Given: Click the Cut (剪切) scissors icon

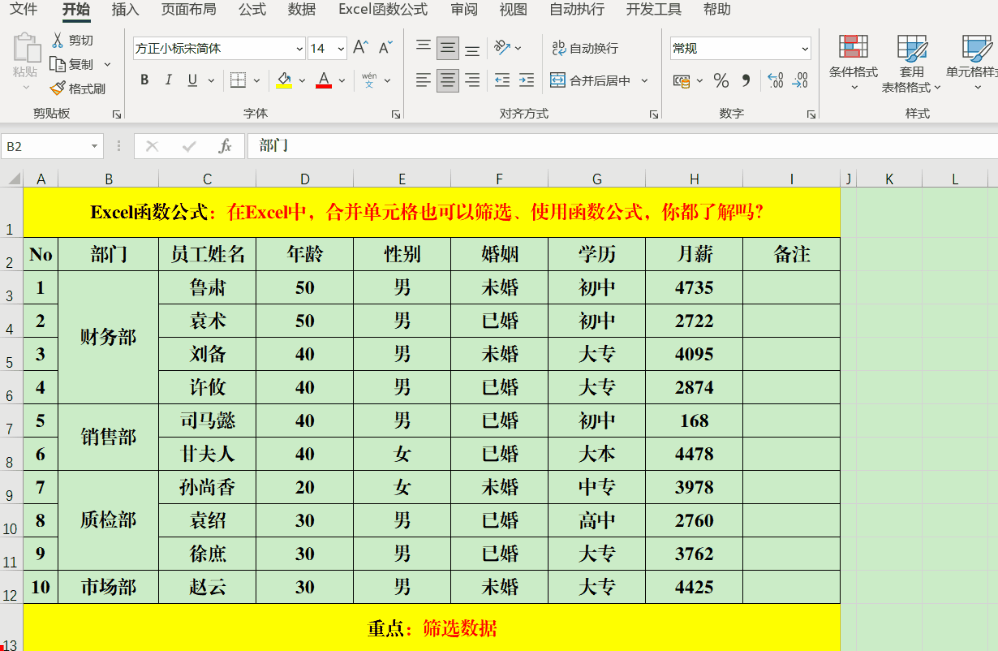Looking at the screenshot, I should [x=57, y=41].
